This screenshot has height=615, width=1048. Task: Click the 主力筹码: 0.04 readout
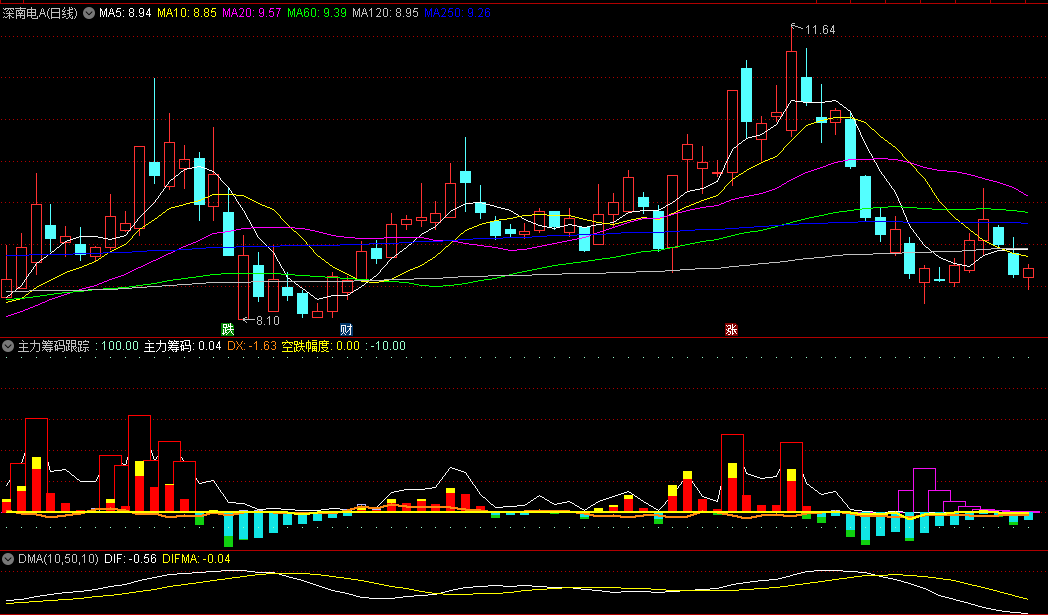click(182, 346)
